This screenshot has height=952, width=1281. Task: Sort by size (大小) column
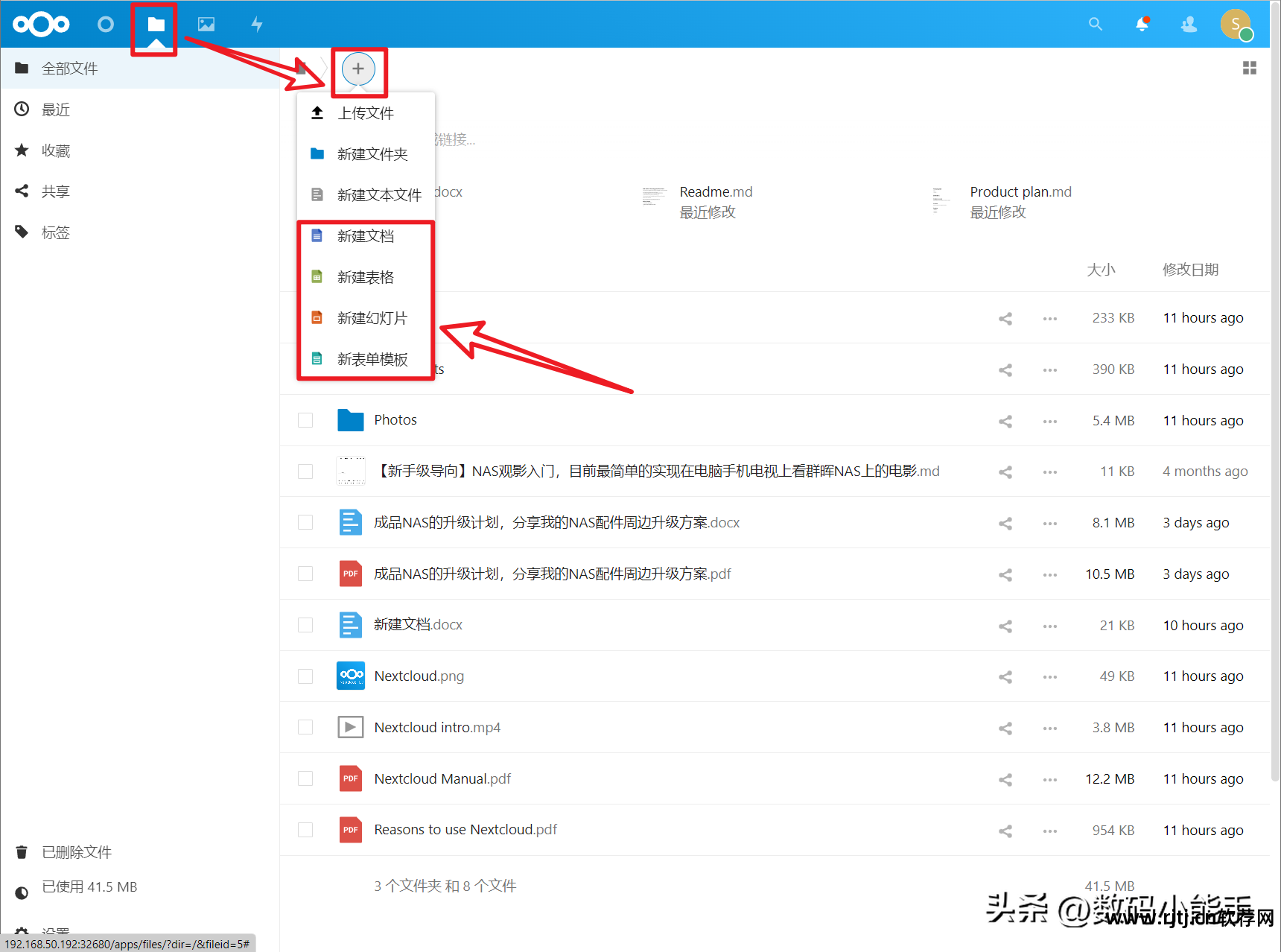coord(1101,270)
